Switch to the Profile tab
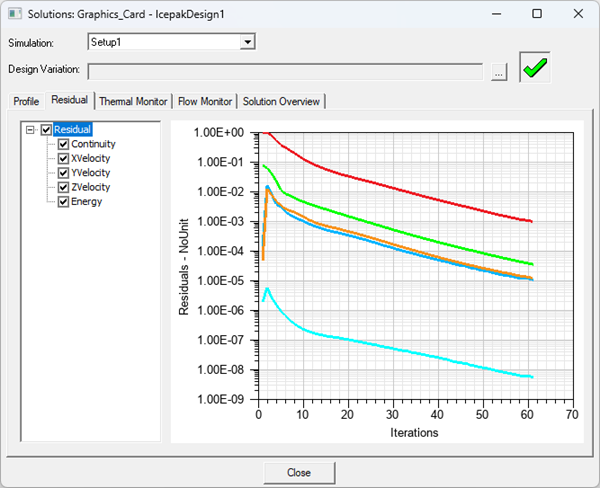This screenshot has height=488, width=600. 26,101
